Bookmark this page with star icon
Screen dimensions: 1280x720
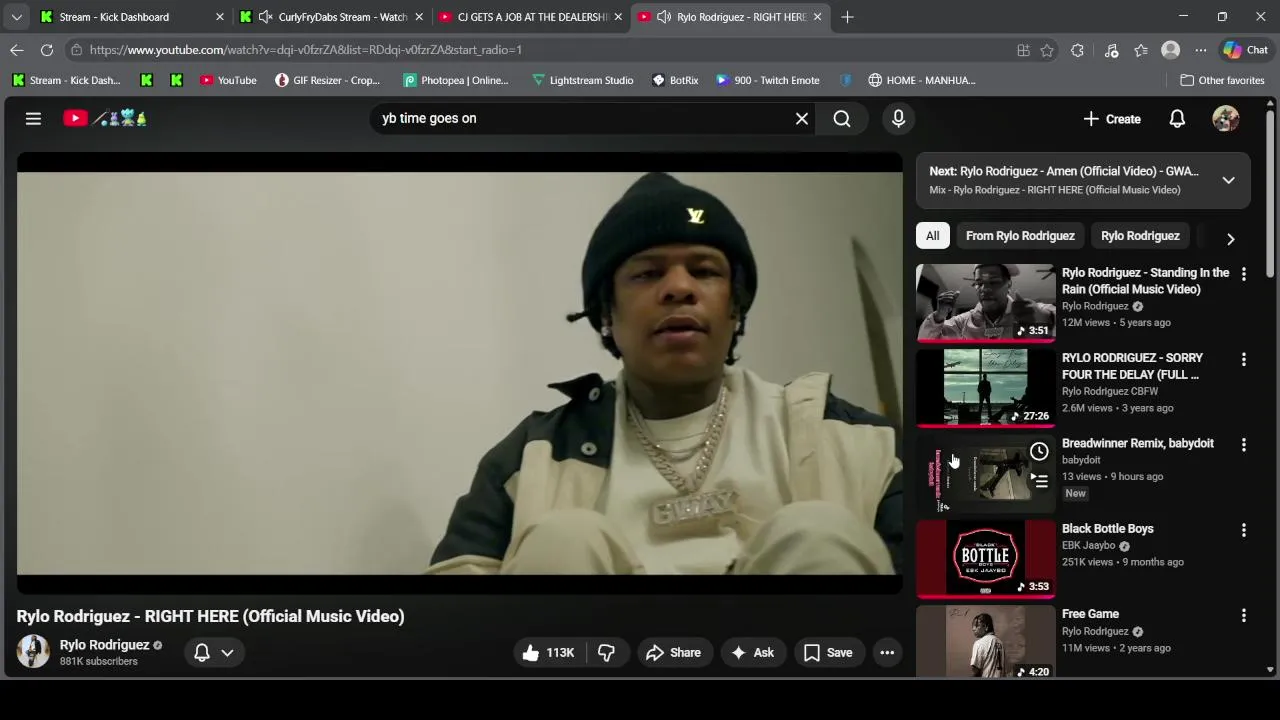coord(1047,50)
